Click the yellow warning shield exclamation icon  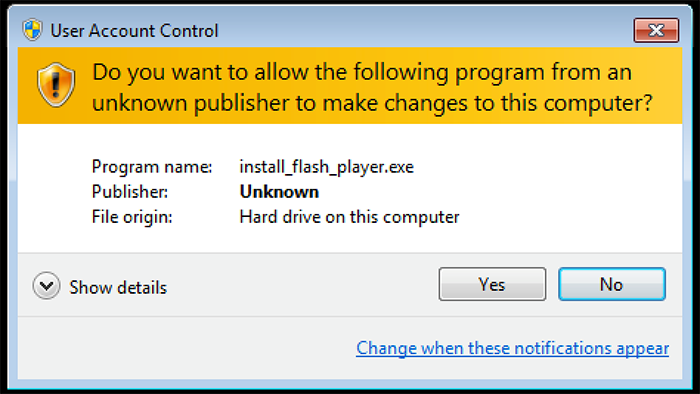pos(56,85)
